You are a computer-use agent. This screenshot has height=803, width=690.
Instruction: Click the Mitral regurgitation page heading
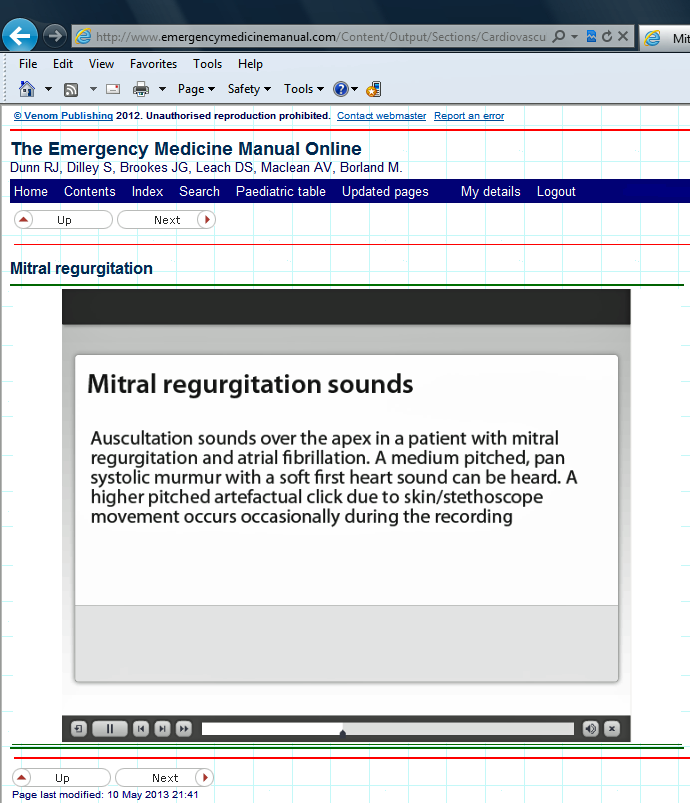tap(81, 268)
